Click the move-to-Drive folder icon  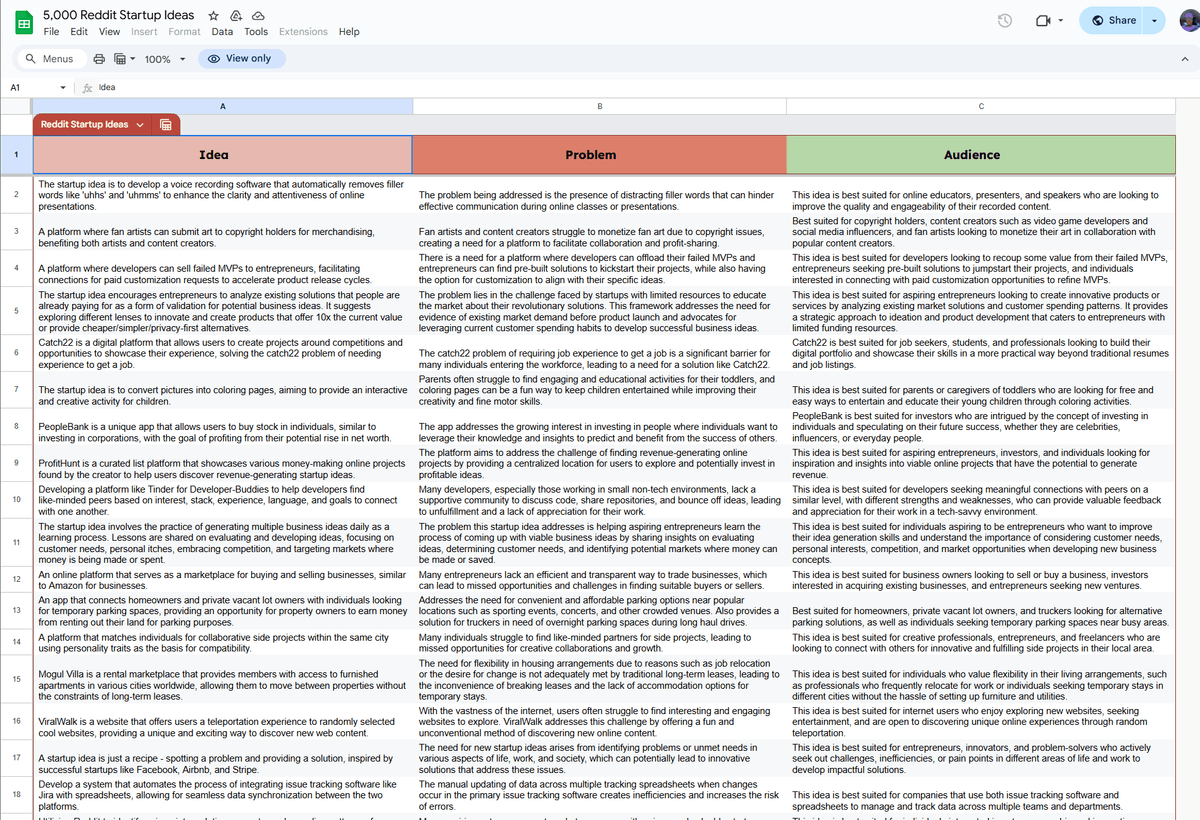(236, 17)
